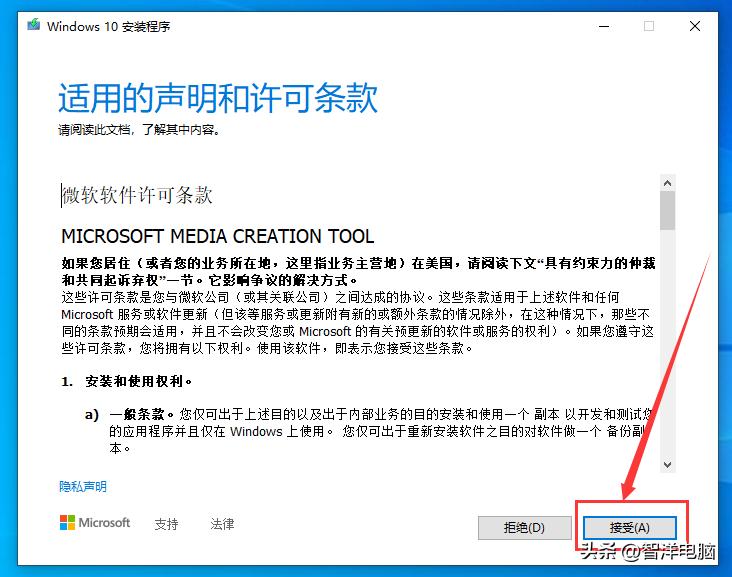Open the 支持 support link
The height and width of the screenshot is (577, 732).
coord(166,524)
